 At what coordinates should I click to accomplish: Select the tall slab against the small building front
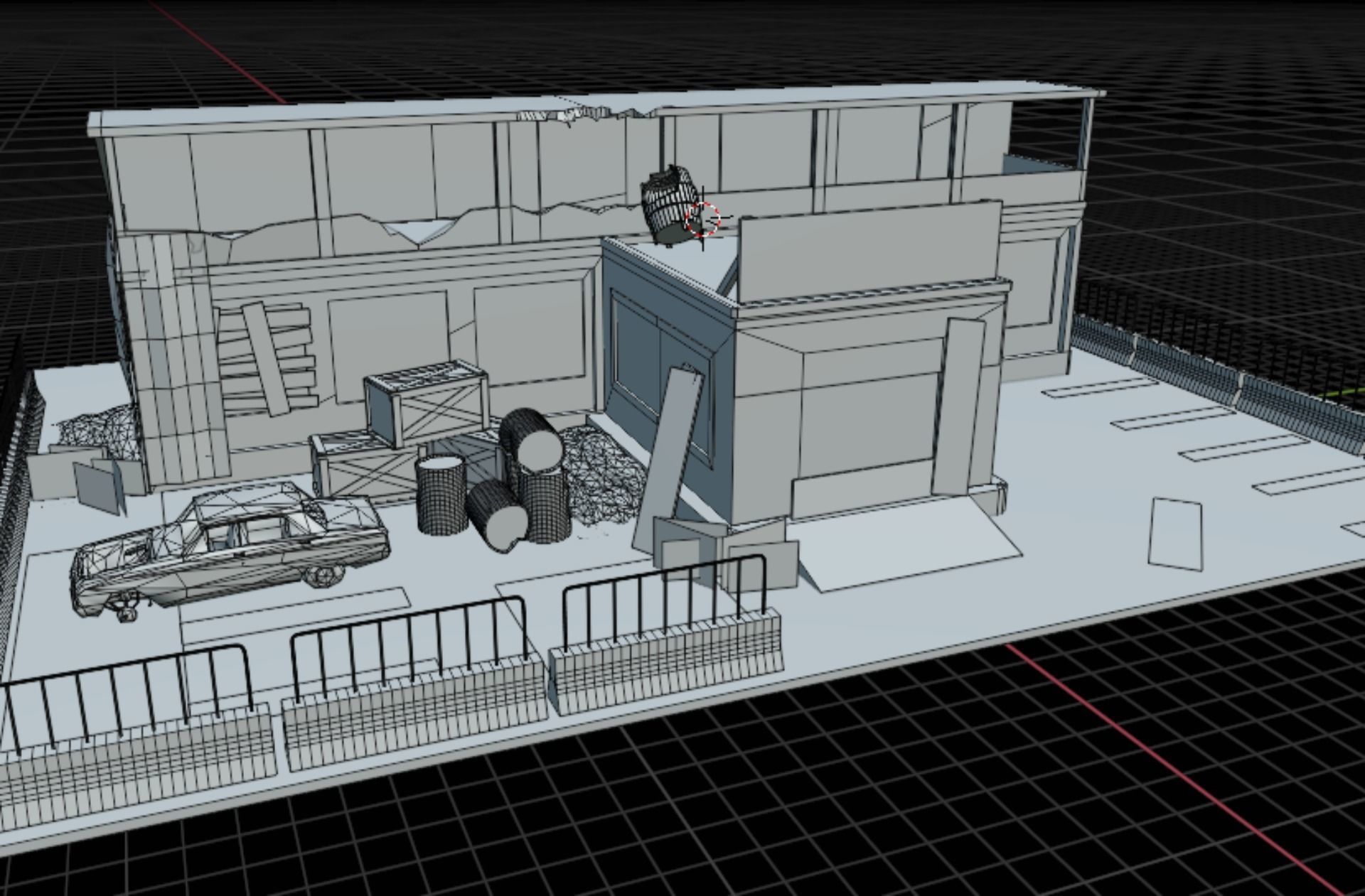(x=957, y=406)
